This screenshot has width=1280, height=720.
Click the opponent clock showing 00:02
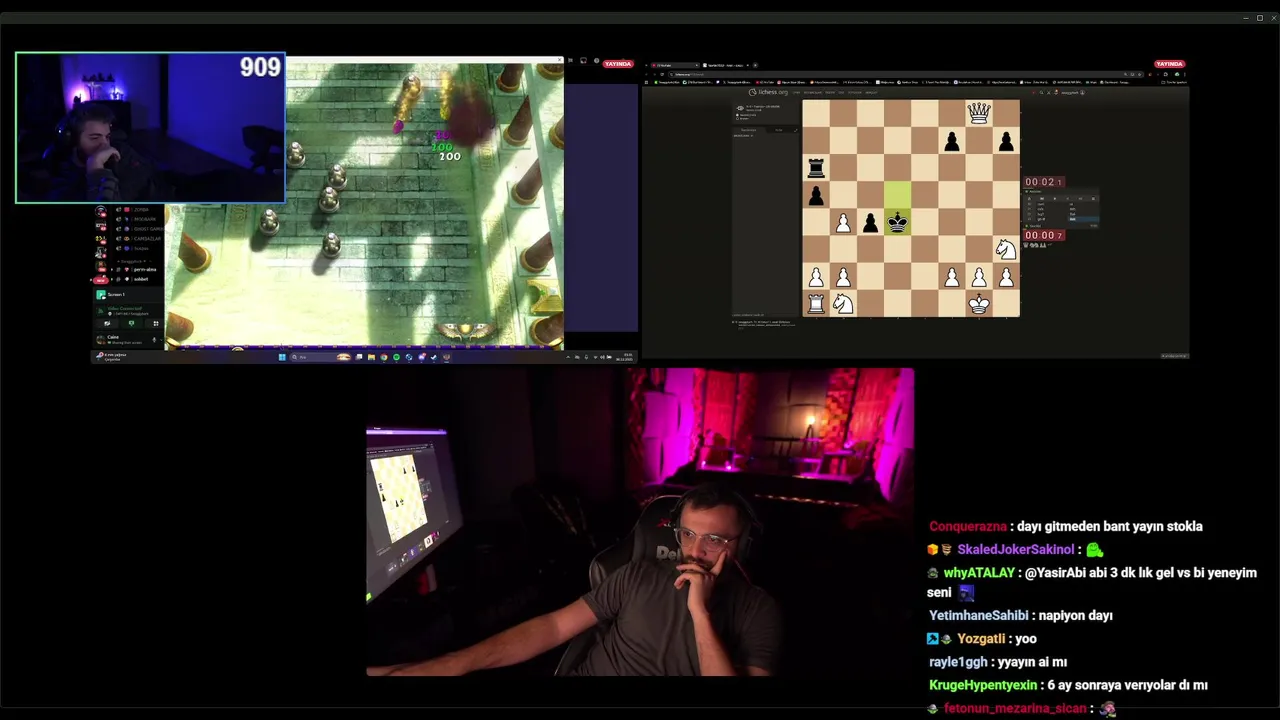1044,182
